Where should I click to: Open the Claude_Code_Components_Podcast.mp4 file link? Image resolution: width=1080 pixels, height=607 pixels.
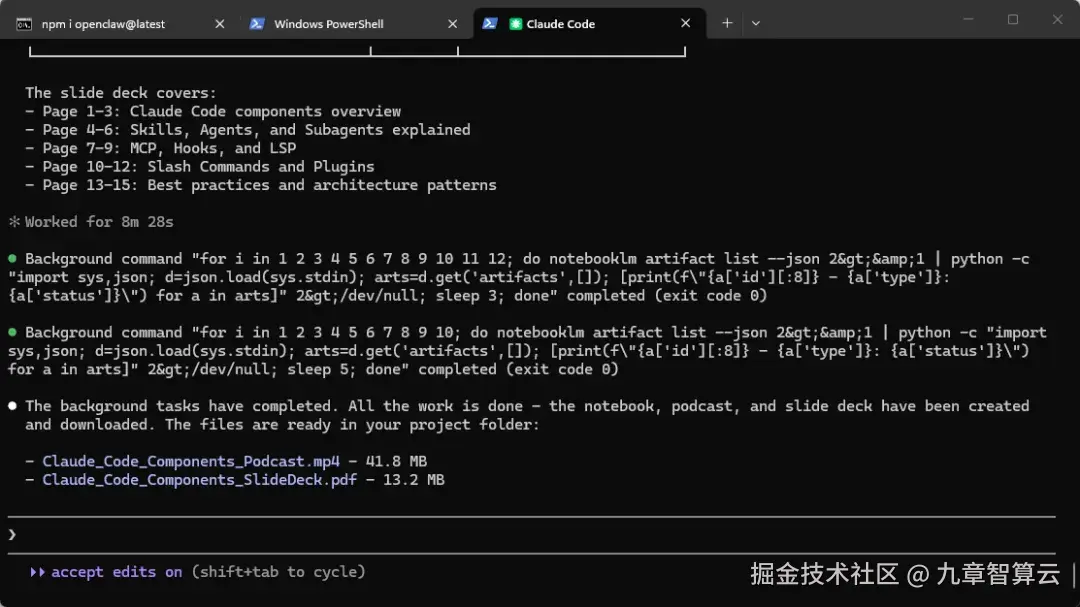(x=191, y=461)
